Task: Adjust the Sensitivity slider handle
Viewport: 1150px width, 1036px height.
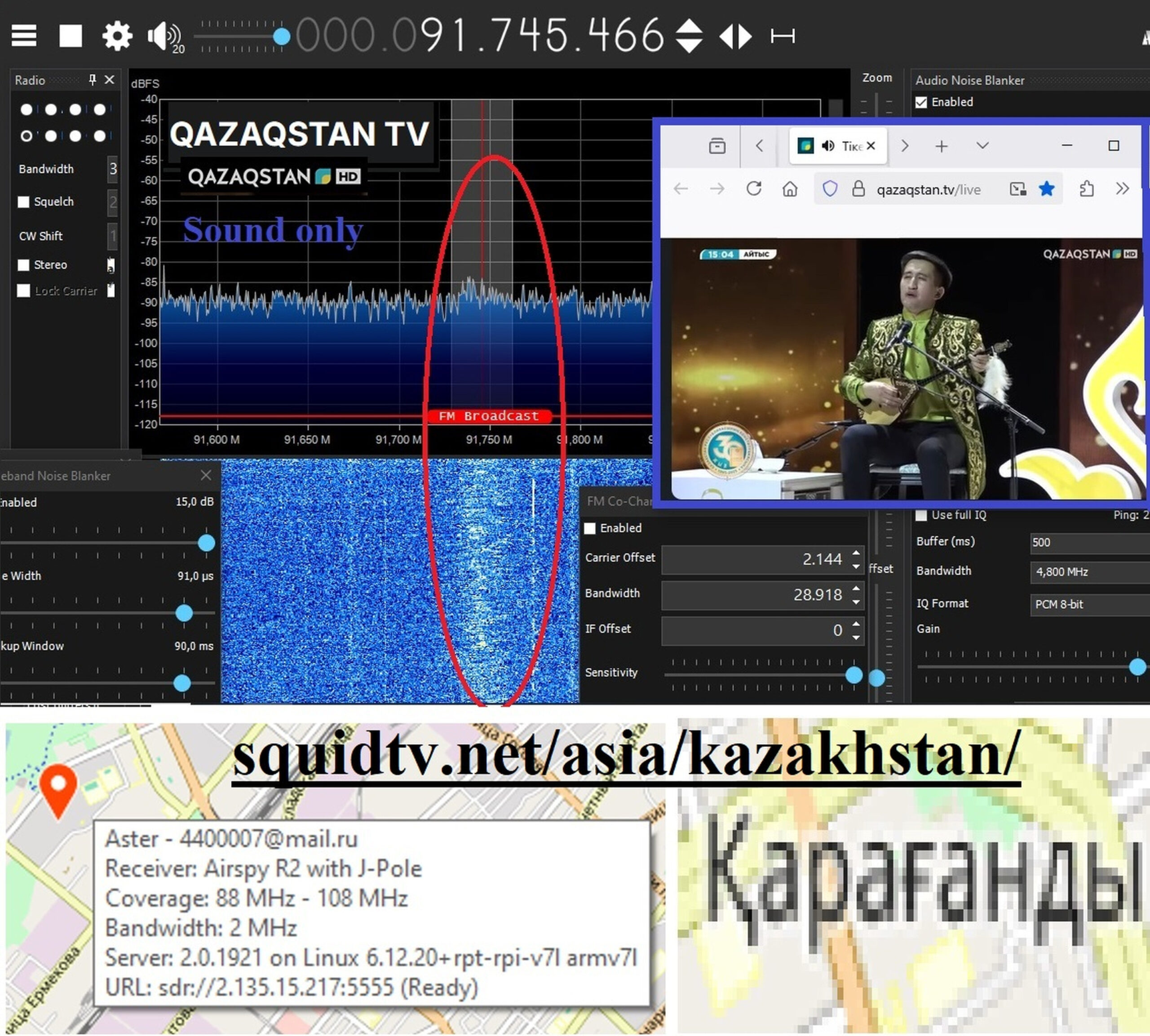Action: pyautogui.click(x=854, y=675)
